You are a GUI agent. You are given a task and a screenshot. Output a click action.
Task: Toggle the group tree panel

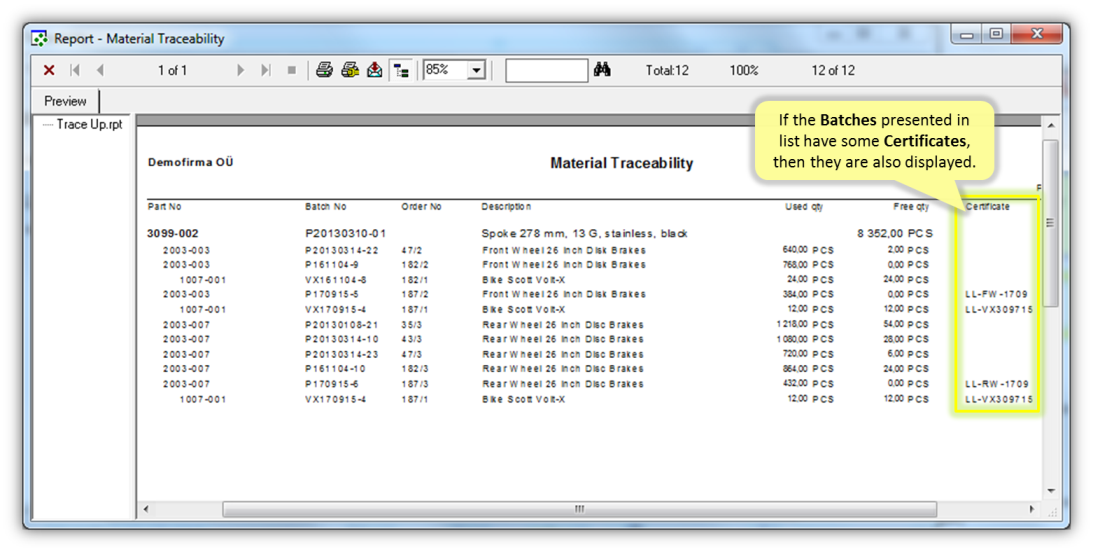[401, 70]
